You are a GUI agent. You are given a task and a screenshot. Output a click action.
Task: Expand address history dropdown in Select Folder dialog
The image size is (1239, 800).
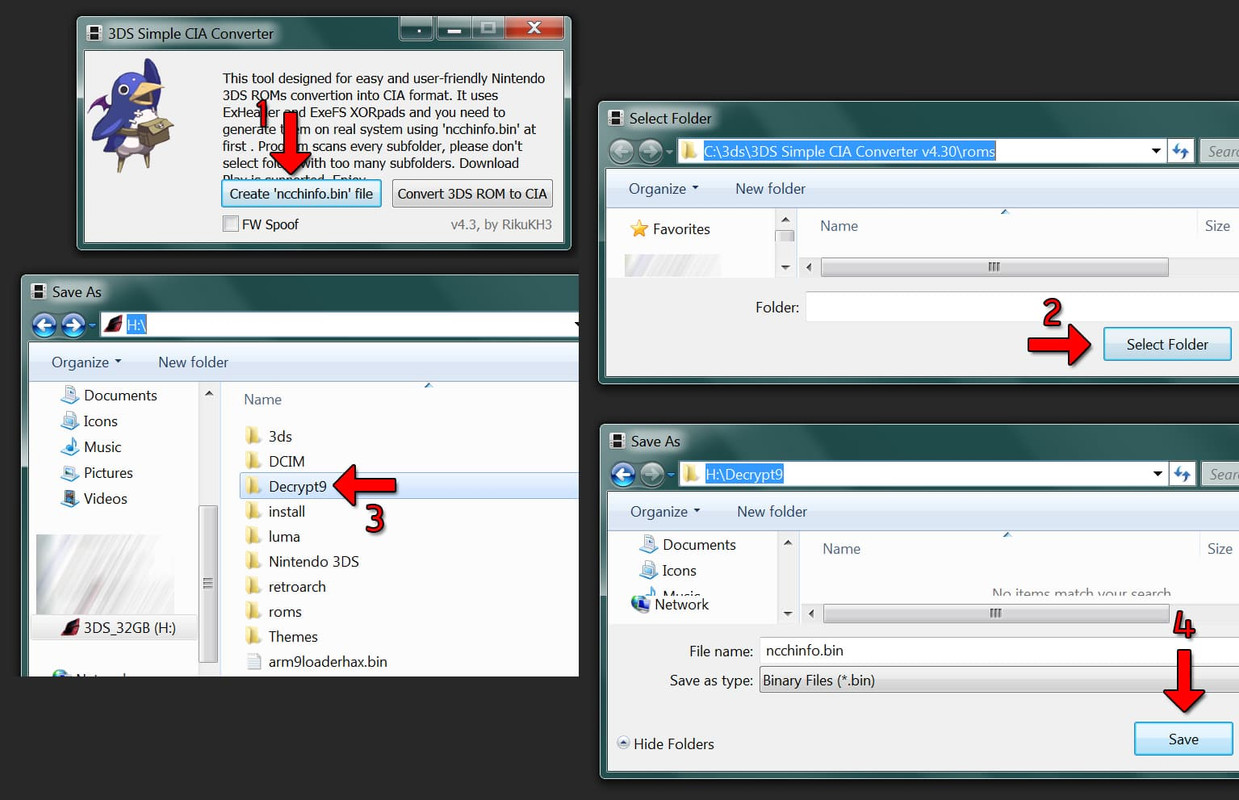[x=1157, y=151]
